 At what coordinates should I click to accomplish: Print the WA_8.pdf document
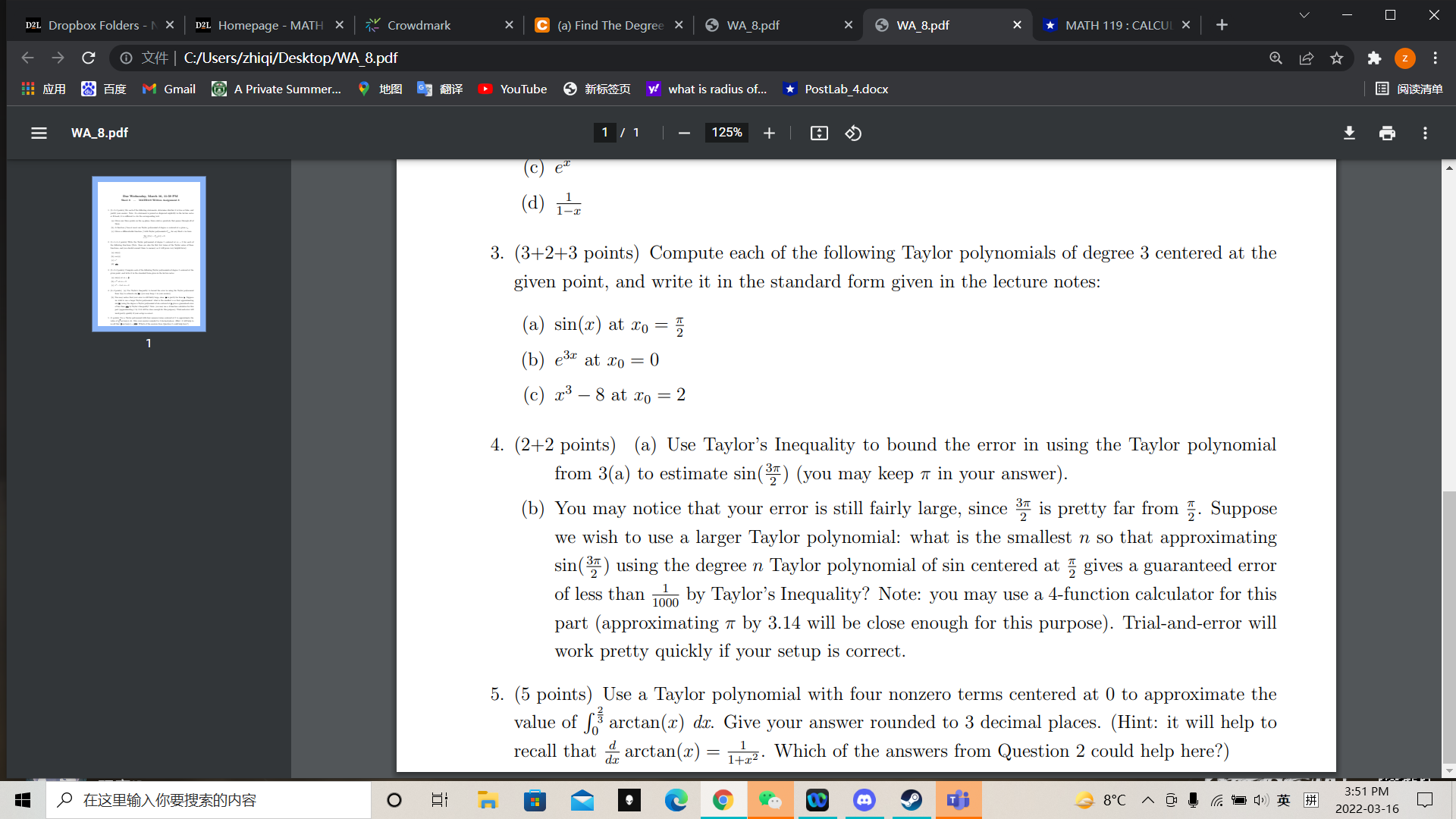[x=1387, y=133]
